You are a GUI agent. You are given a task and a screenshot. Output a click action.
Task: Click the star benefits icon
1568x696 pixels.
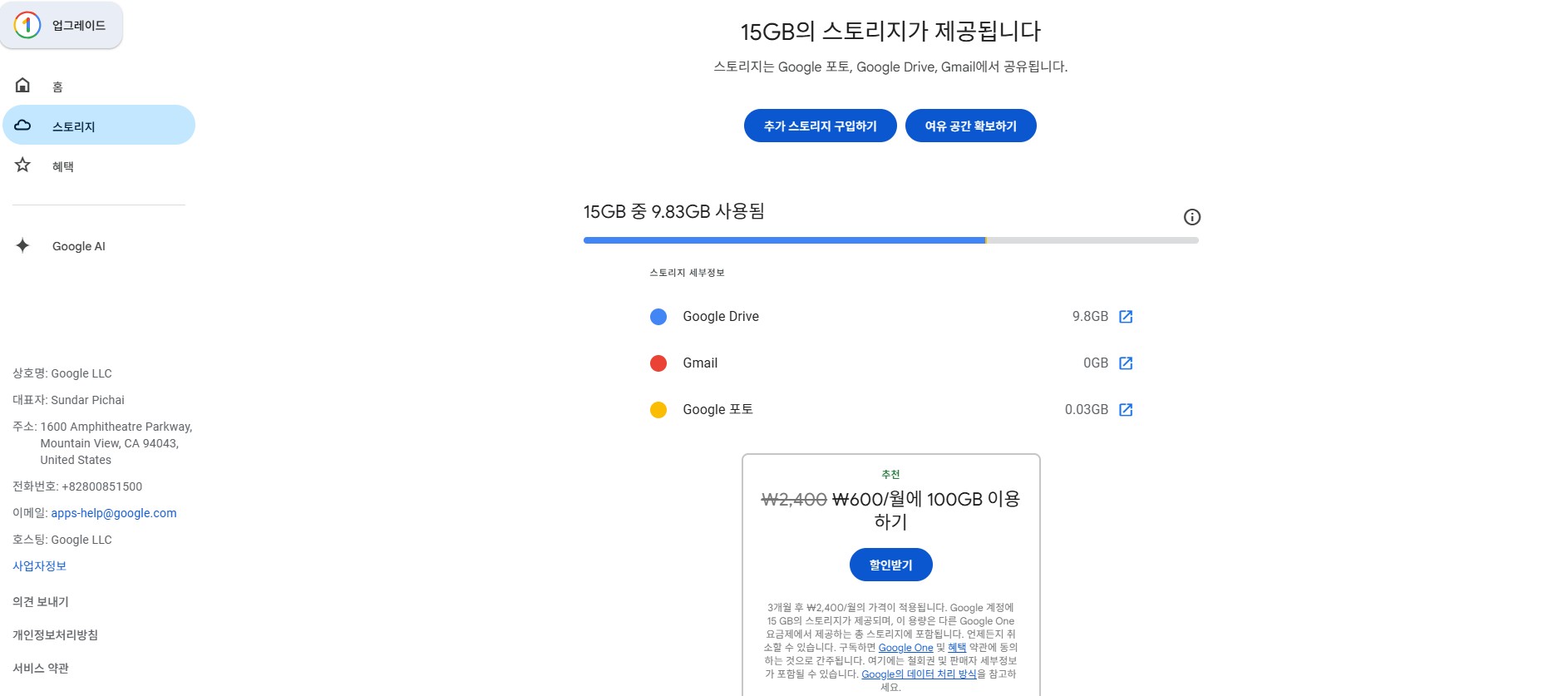tap(22, 165)
